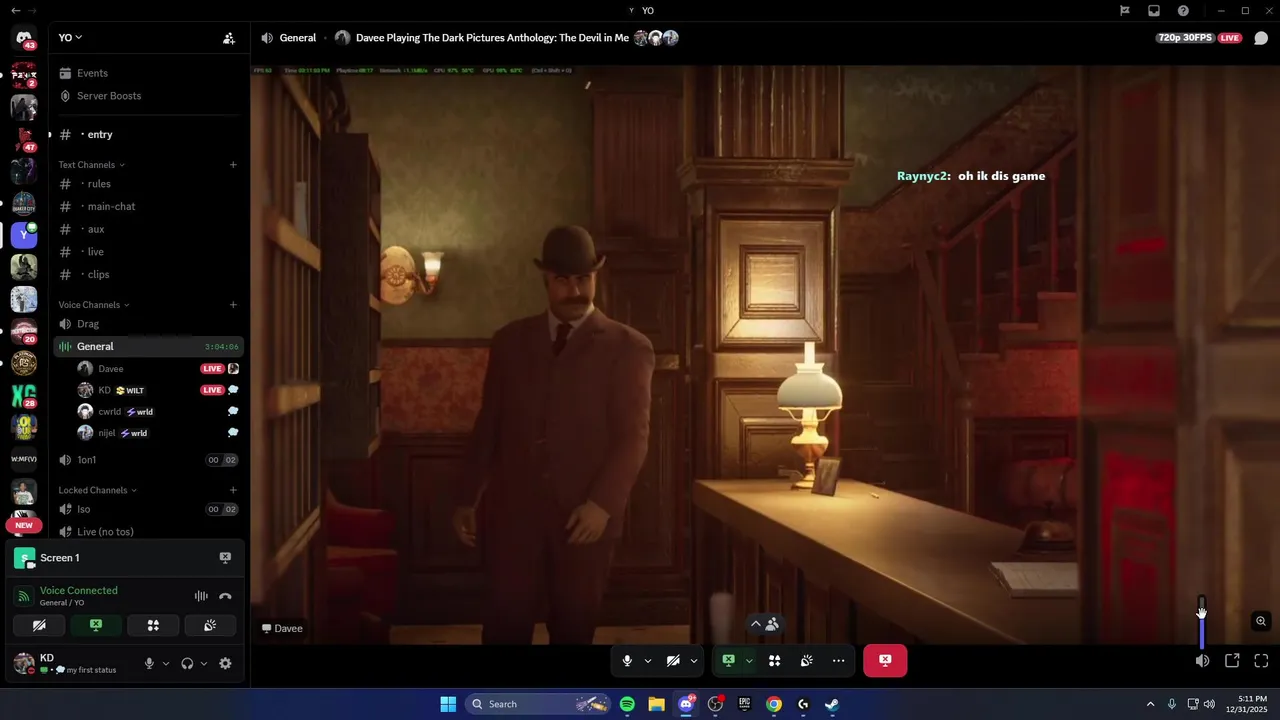Open Steam from the taskbar
This screenshot has height=720, width=1280.
click(x=832, y=704)
